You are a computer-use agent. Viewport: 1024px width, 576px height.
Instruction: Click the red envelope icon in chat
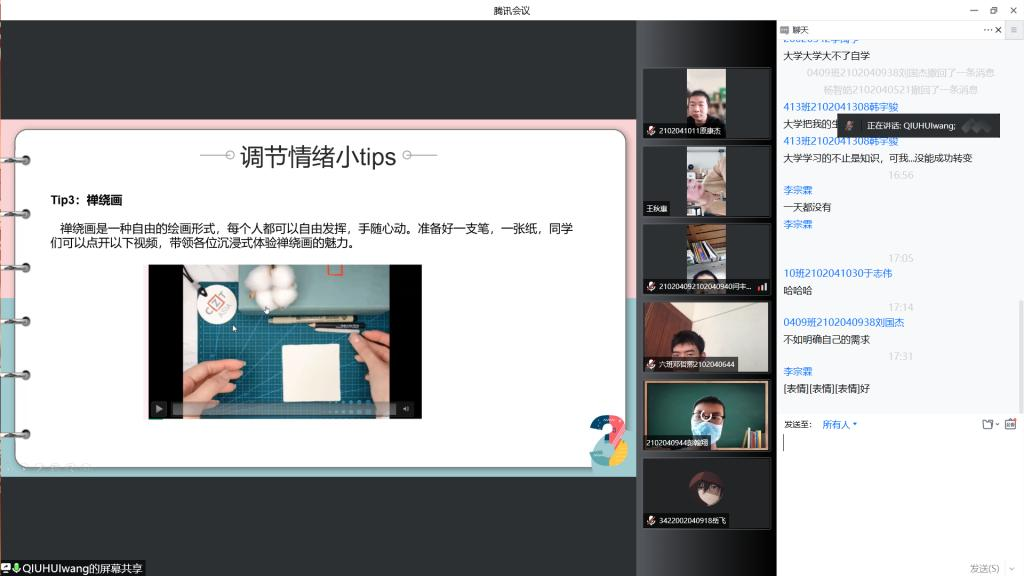coord(1010,425)
